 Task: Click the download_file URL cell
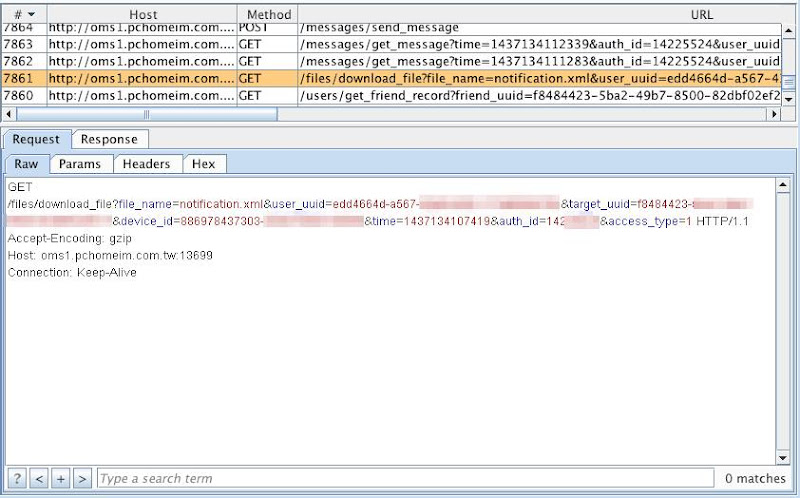point(539,79)
